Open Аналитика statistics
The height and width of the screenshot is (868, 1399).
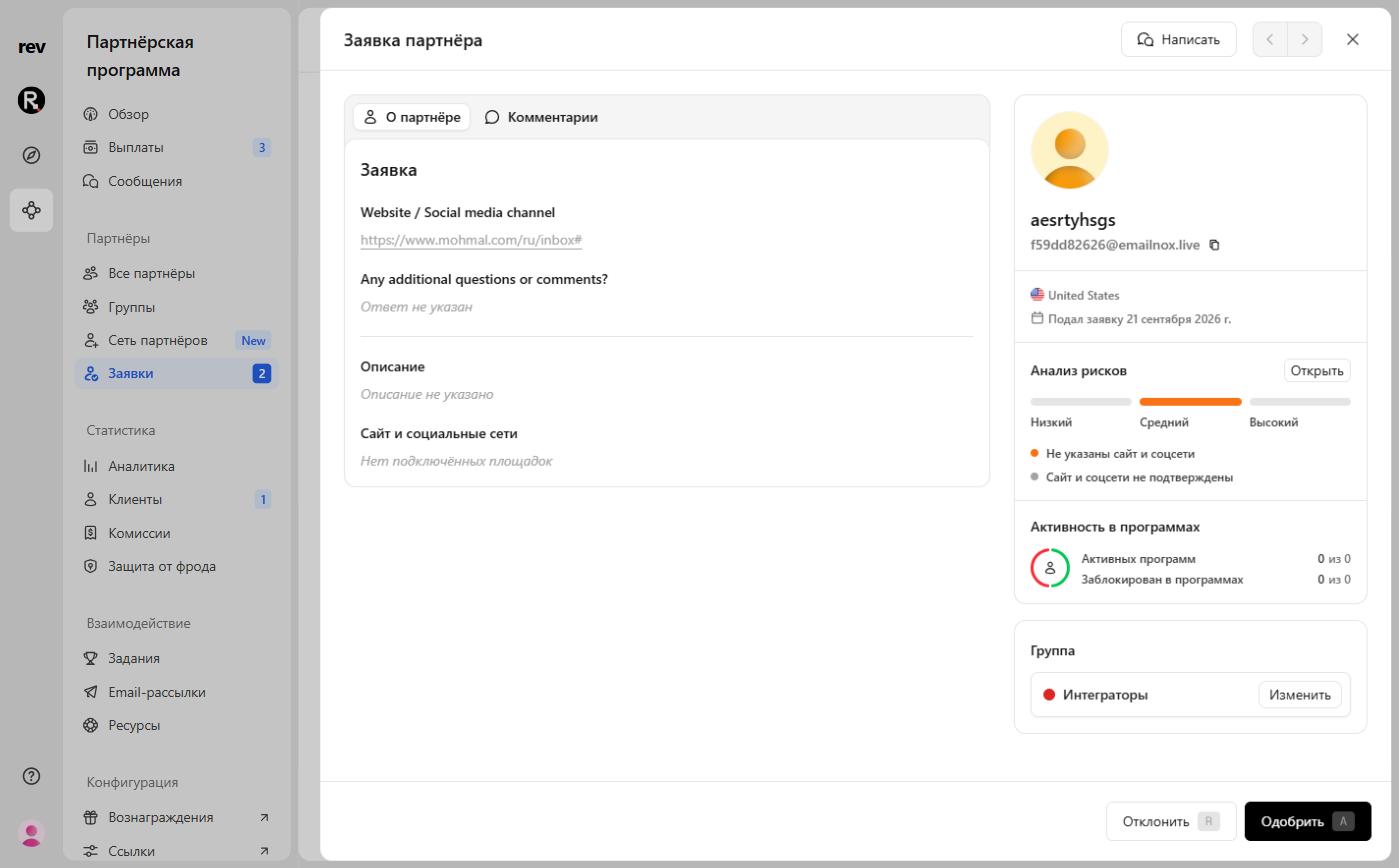click(176, 466)
